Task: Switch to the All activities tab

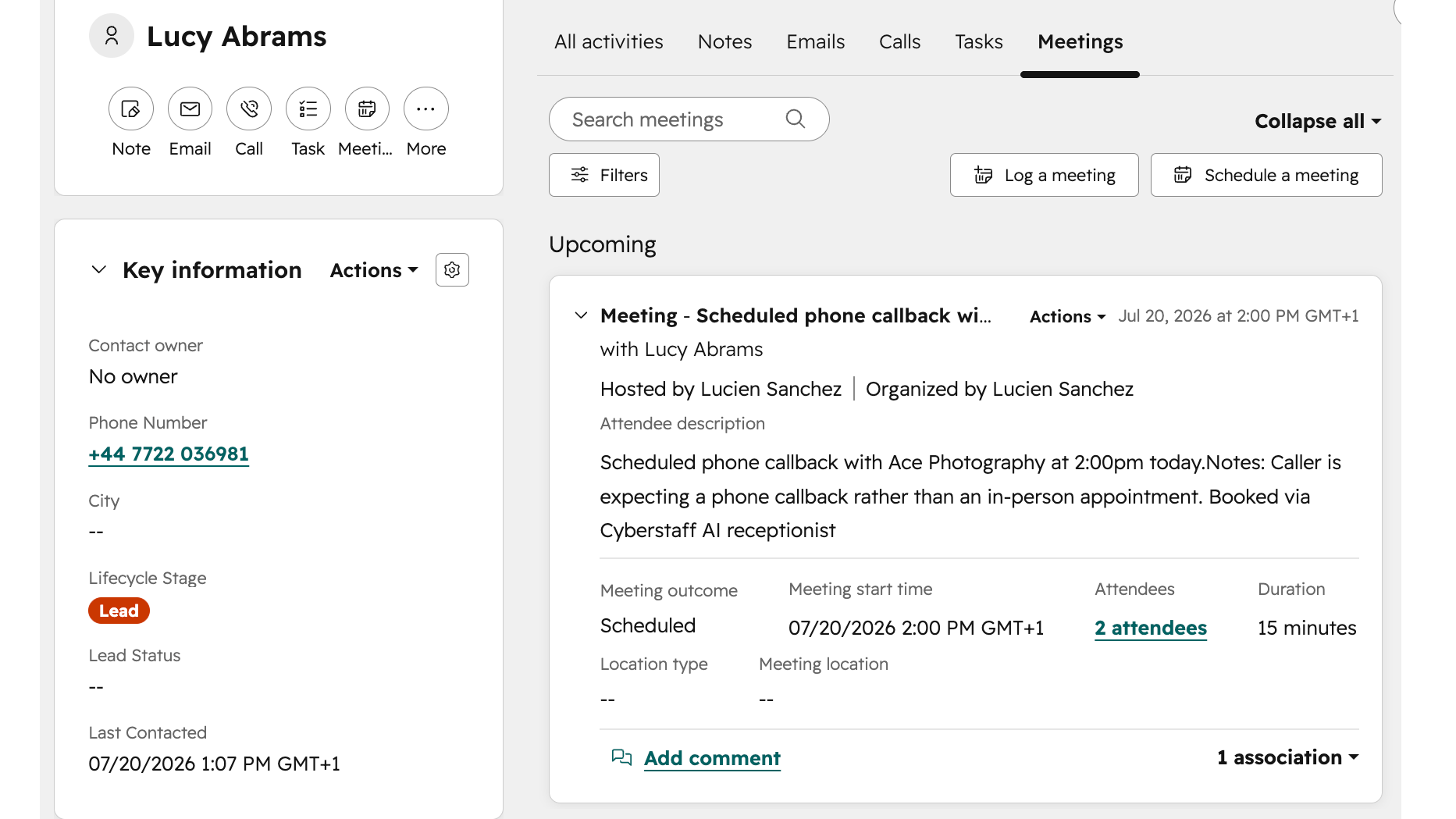Action: [x=609, y=41]
